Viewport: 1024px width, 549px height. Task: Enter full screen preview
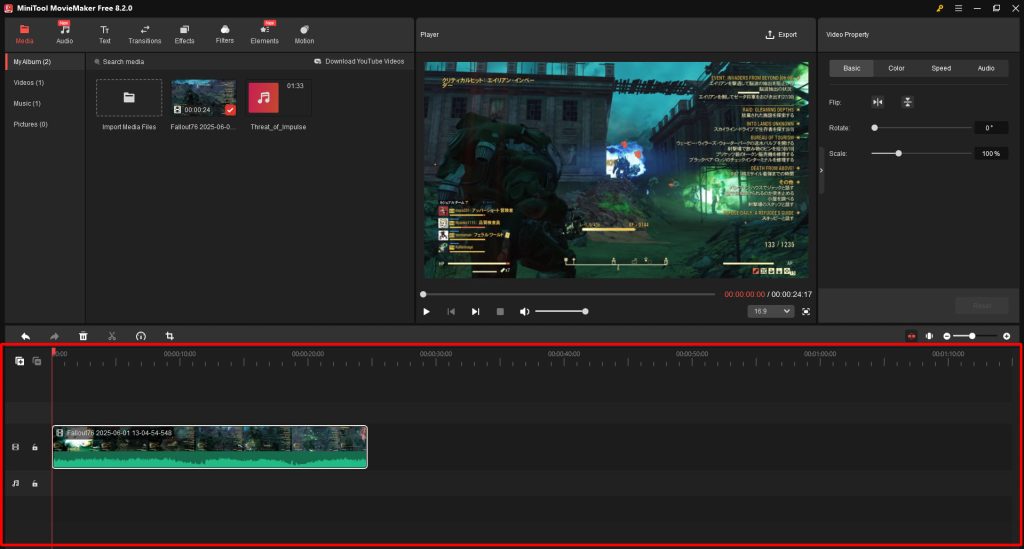click(x=806, y=312)
